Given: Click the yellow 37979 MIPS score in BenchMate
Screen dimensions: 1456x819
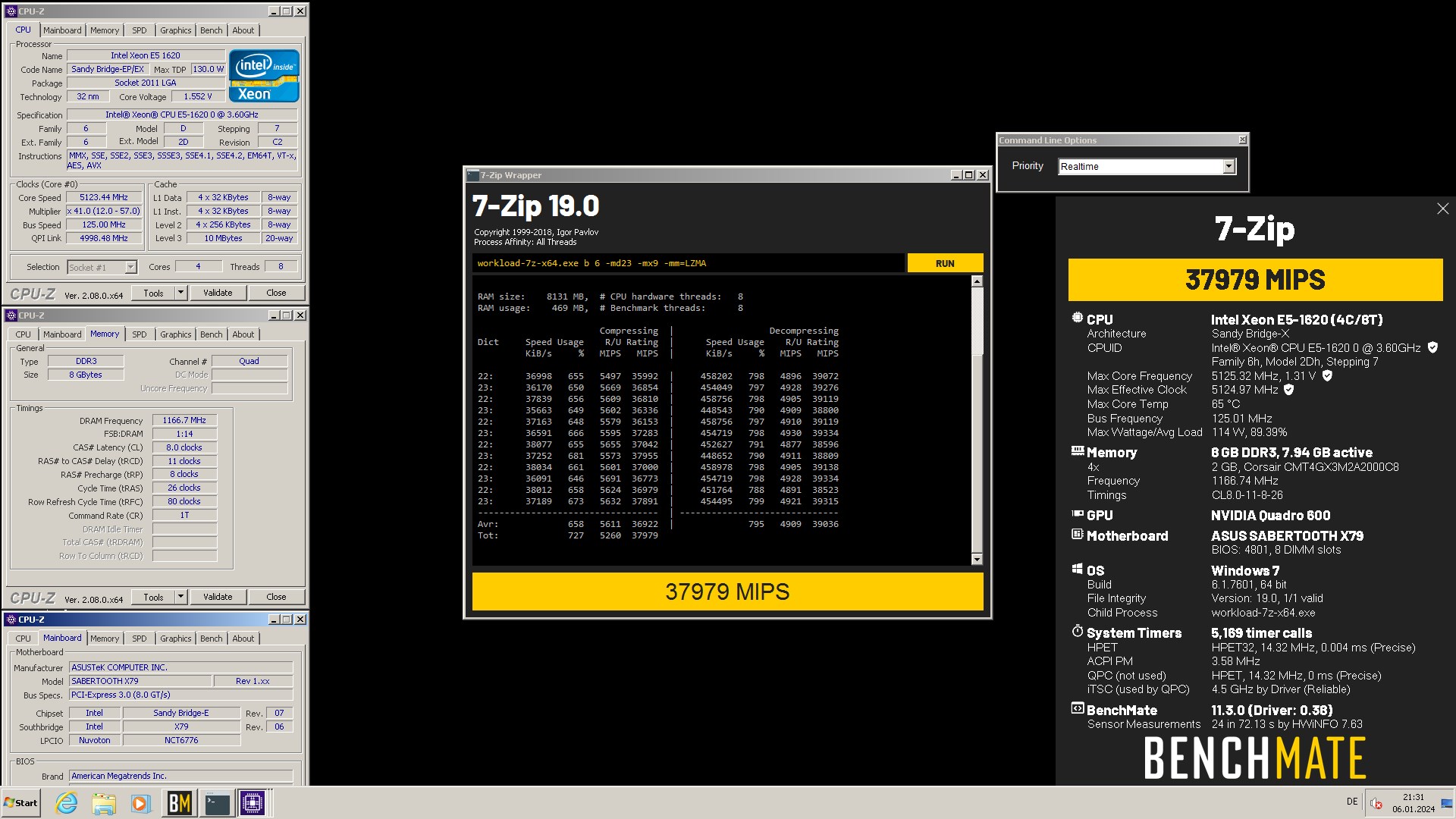Looking at the screenshot, I should 1255,280.
